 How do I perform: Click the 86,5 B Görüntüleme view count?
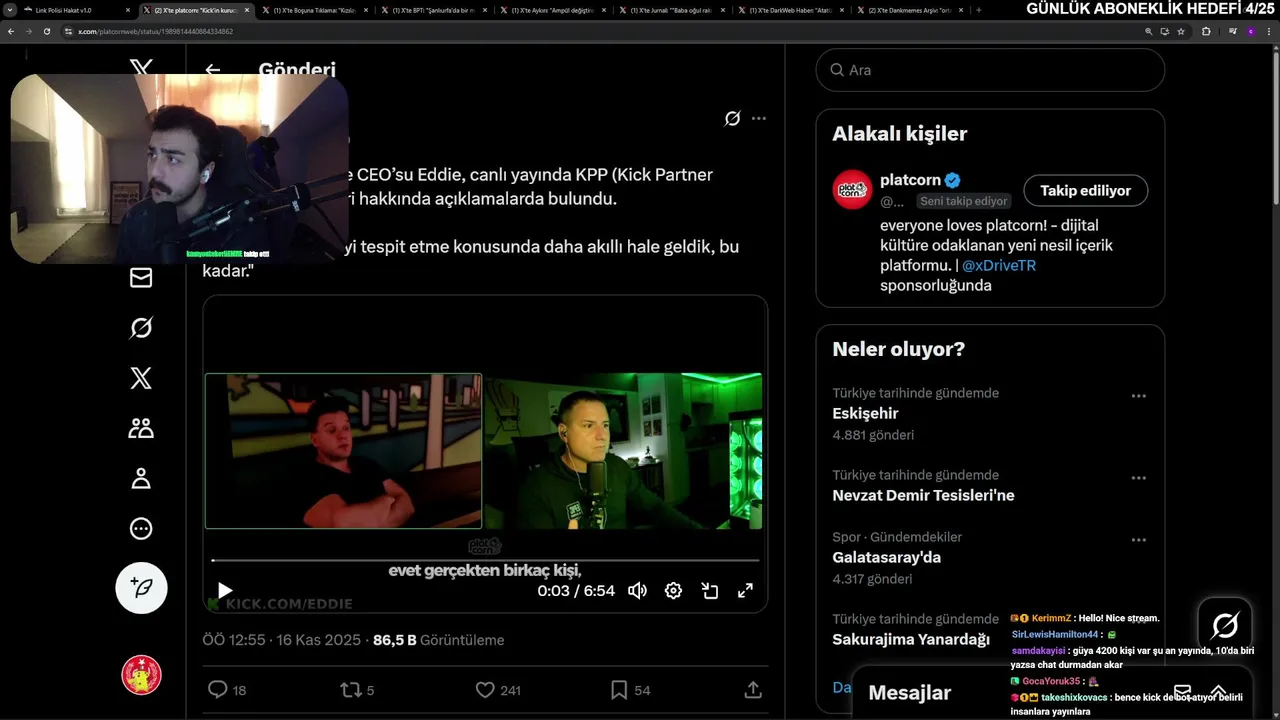[438, 640]
